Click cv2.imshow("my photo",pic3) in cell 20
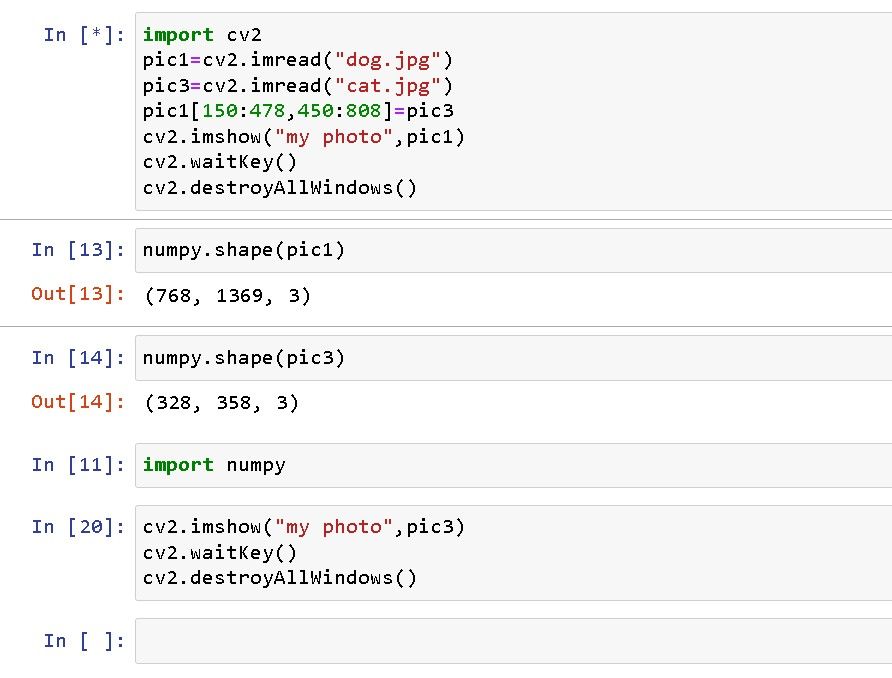 pyautogui.click(x=304, y=527)
